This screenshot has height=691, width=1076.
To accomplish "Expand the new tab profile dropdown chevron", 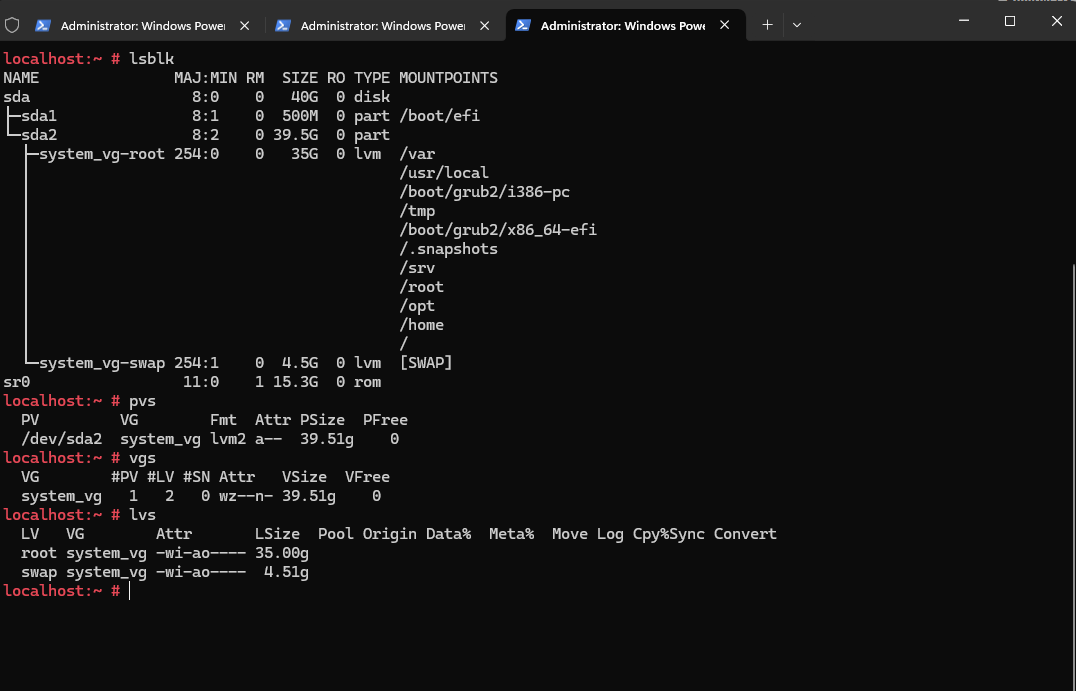I will [797, 25].
